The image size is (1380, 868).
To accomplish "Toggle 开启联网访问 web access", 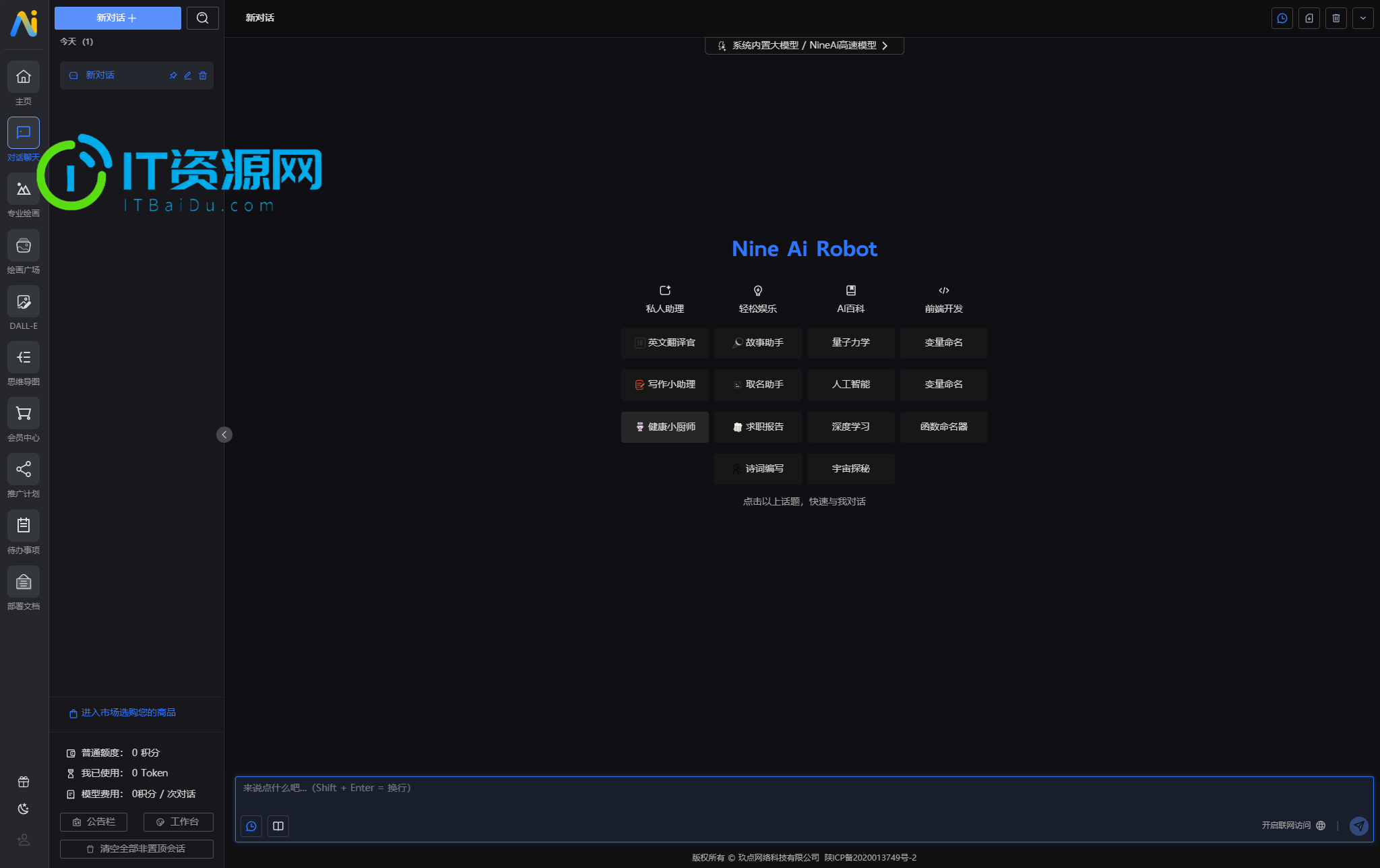I will pyautogui.click(x=1294, y=826).
